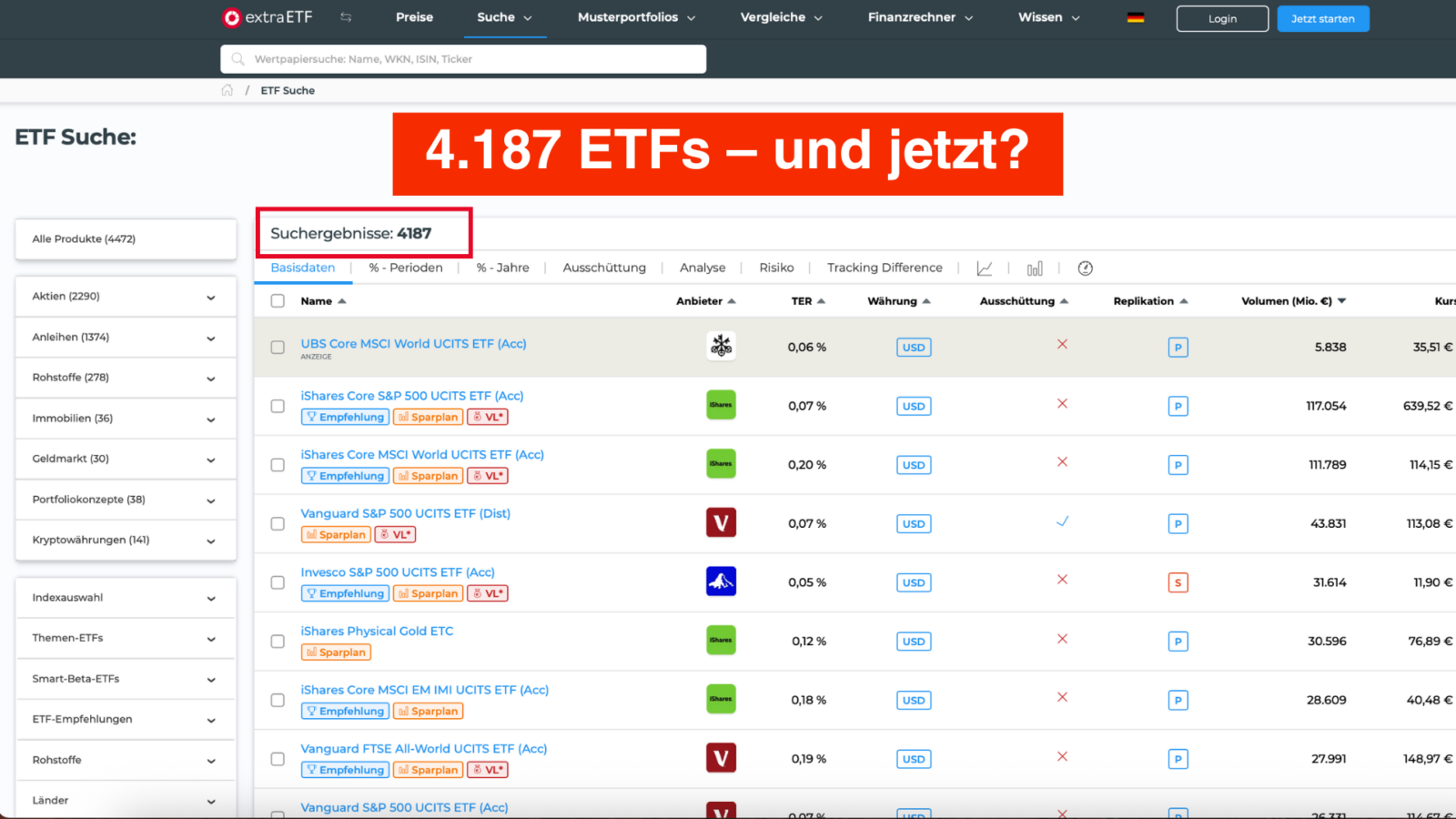Click the Invesco provider logo
The image size is (1456, 819).
point(722,581)
